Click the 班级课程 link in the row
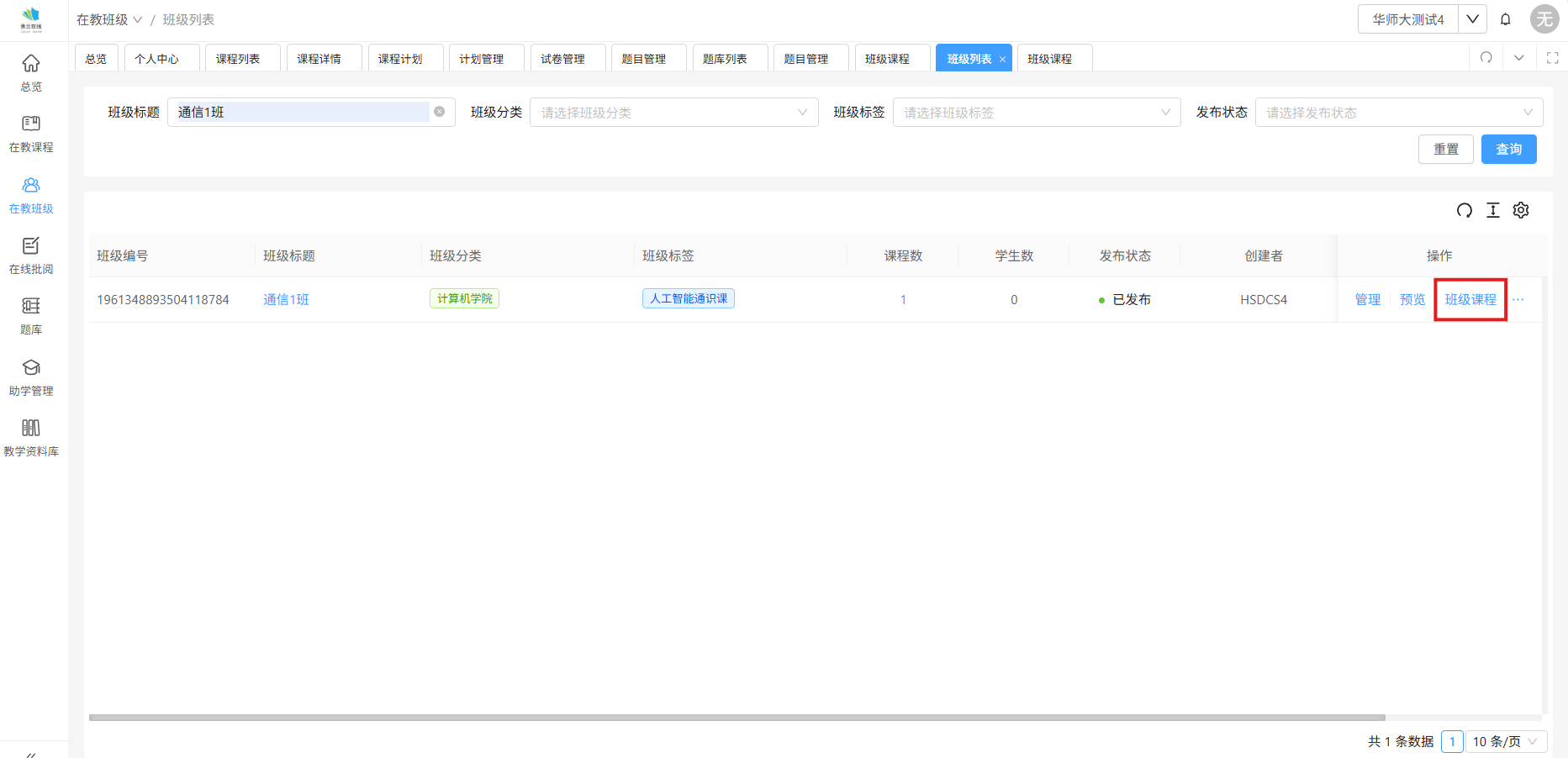This screenshot has height=758, width=1568. click(x=1470, y=300)
